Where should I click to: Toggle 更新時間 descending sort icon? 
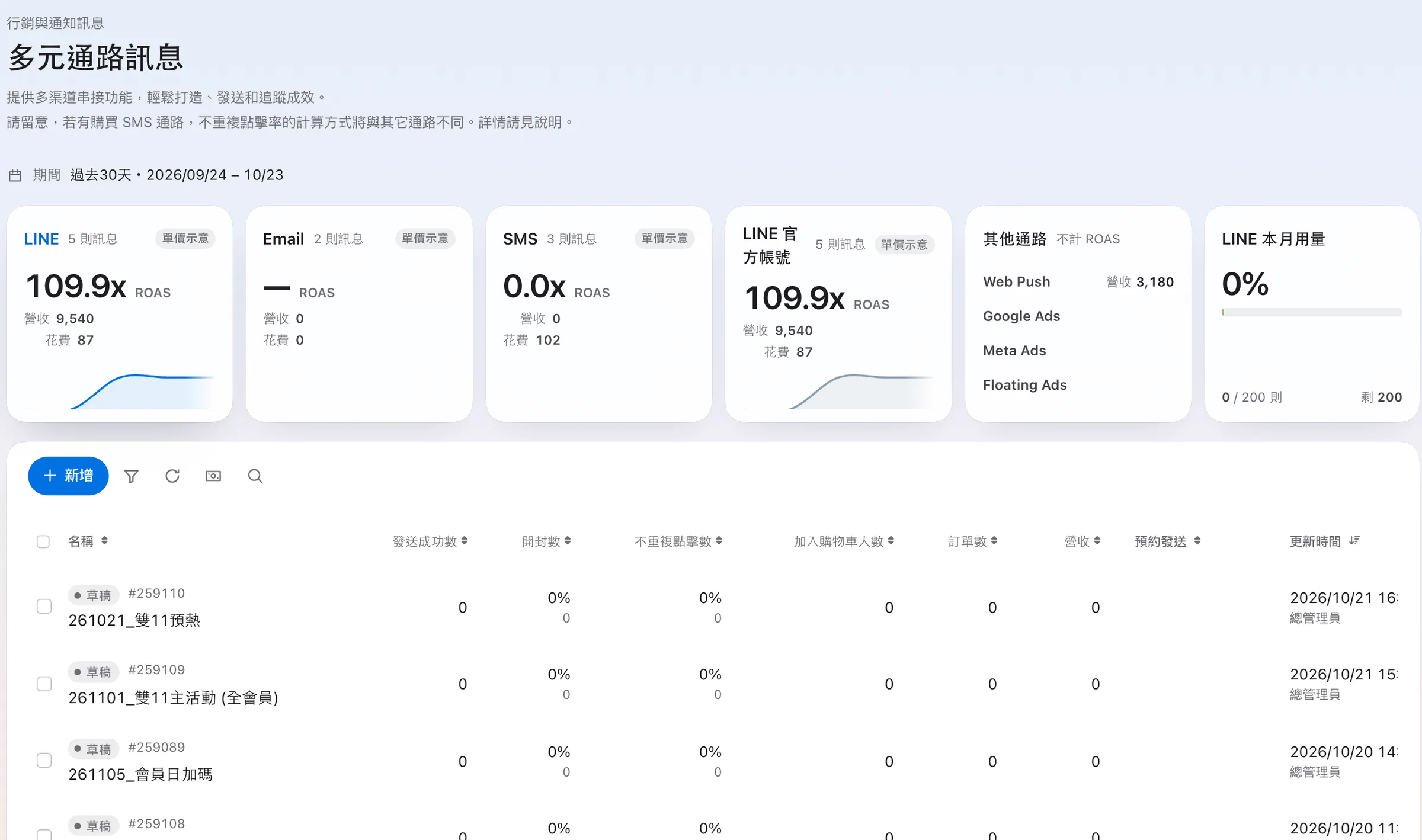coord(1354,541)
